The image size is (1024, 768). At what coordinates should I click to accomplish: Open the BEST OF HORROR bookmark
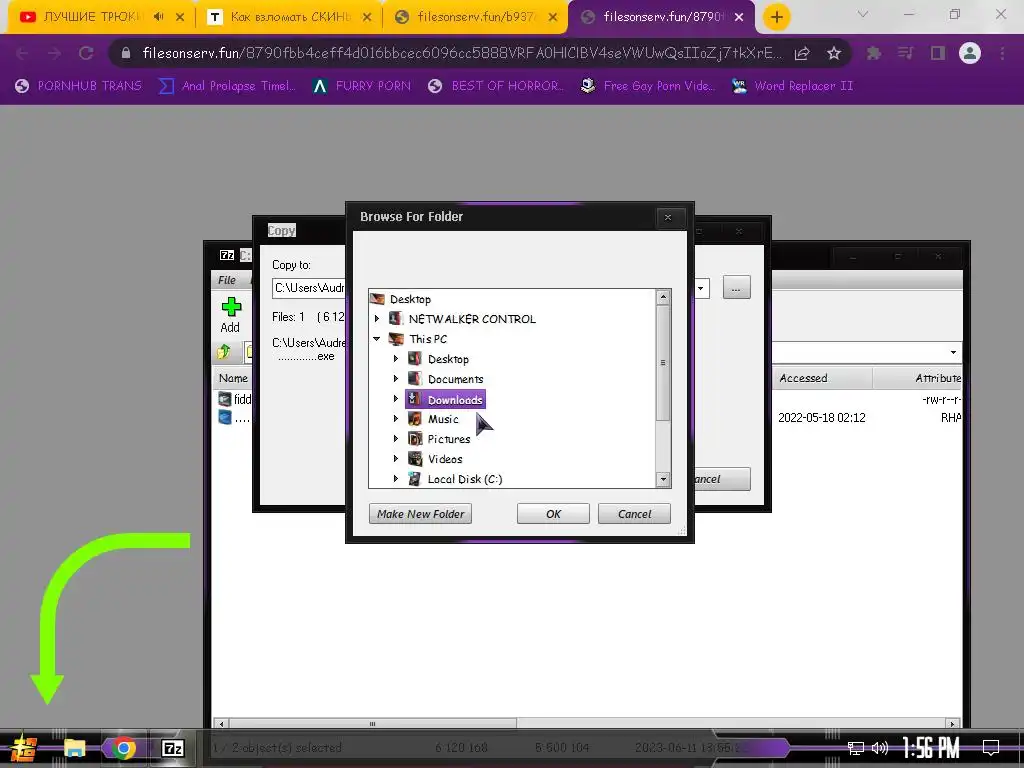pos(497,86)
